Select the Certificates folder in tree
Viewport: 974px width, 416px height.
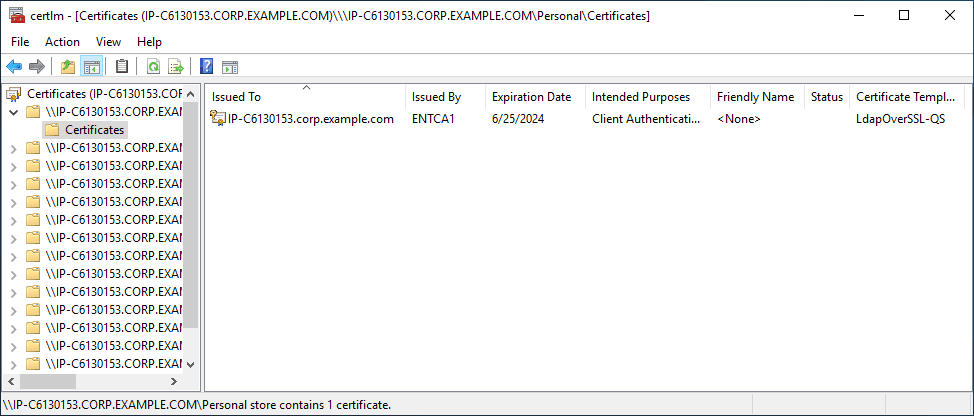click(94, 130)
